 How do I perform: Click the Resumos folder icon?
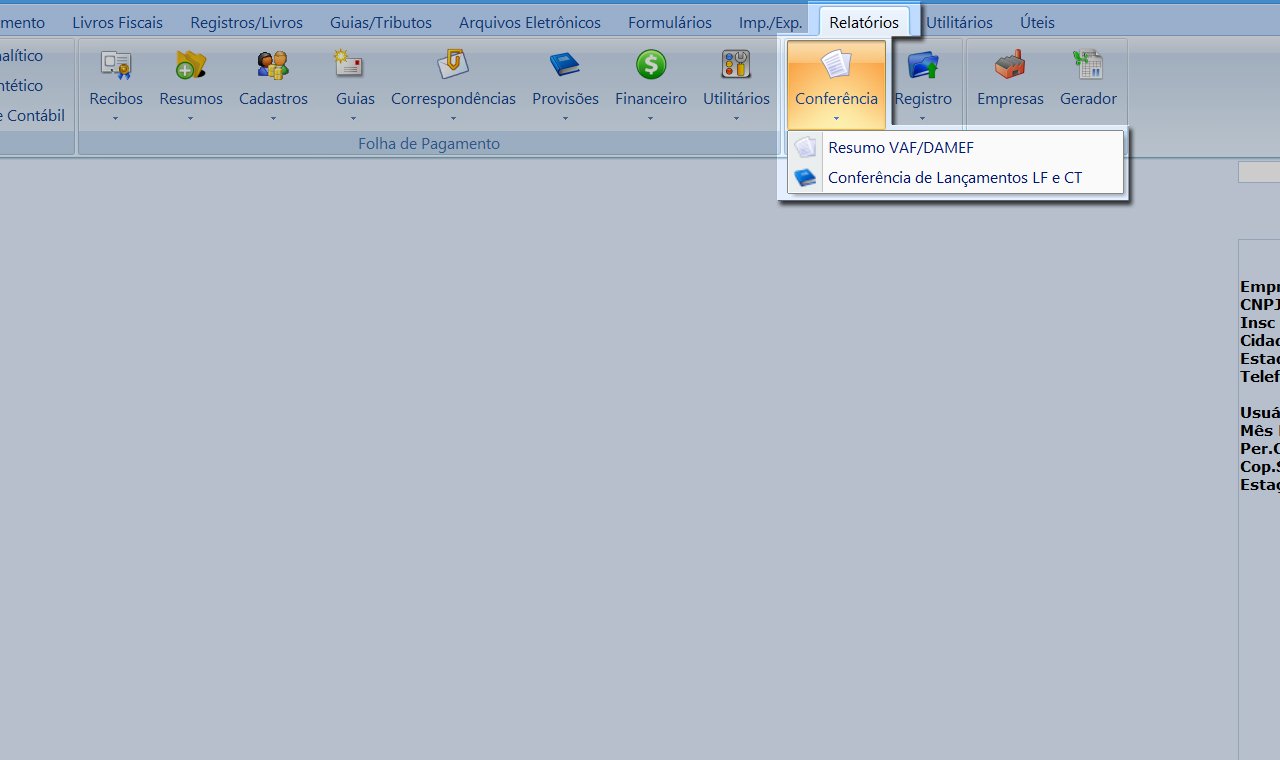(190, 66)
